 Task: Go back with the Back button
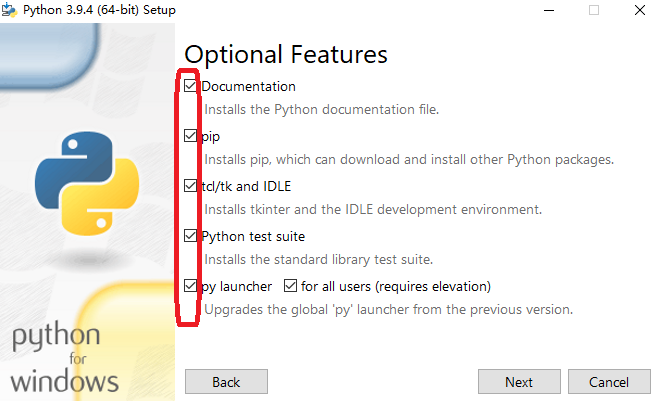pyautogui.click(x=226, y=382)
